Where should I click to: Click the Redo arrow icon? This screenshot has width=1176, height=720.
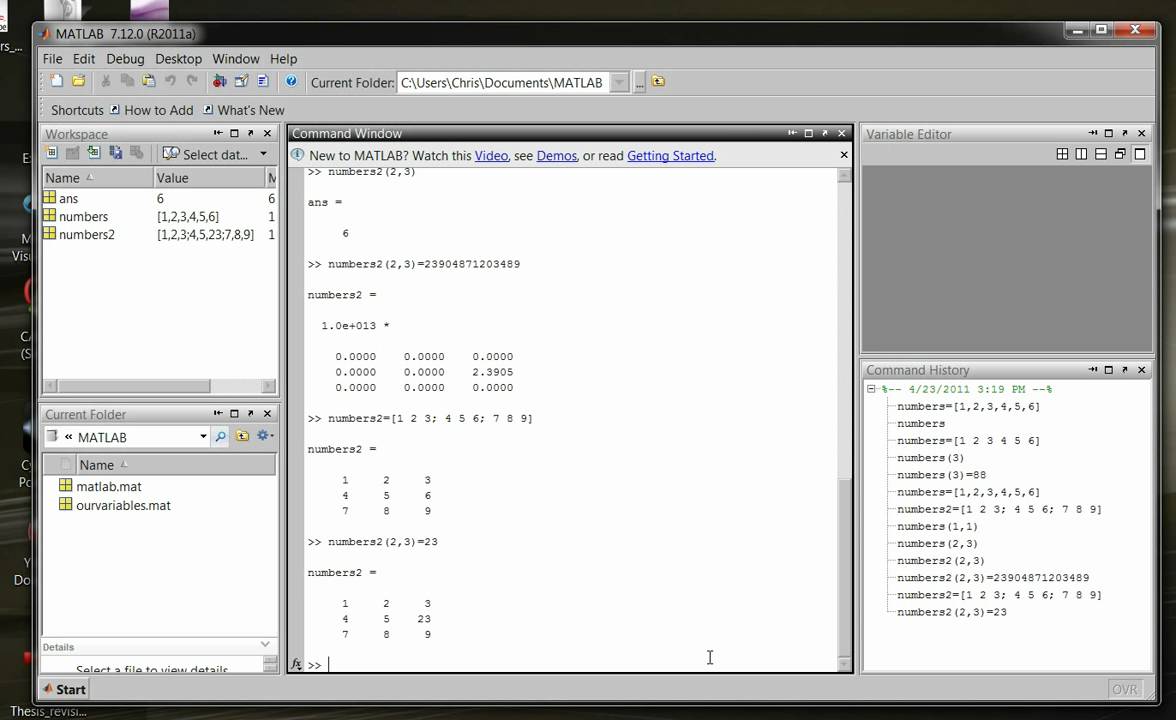tap(192, 81)
